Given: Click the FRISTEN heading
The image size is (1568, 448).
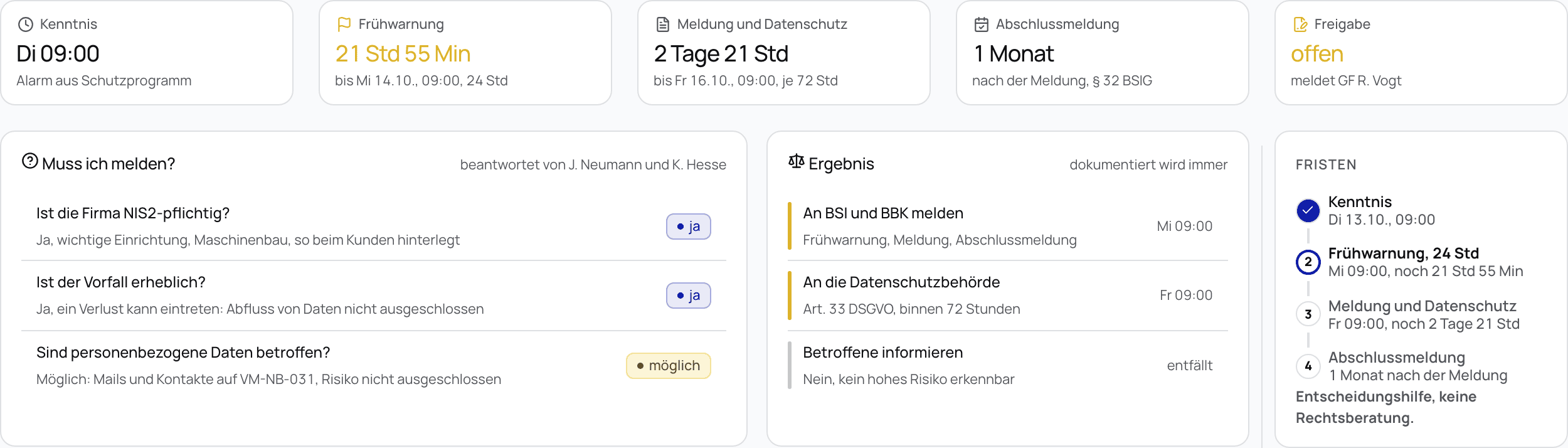Looking at the screenshot, I should tap(1326, 165).
